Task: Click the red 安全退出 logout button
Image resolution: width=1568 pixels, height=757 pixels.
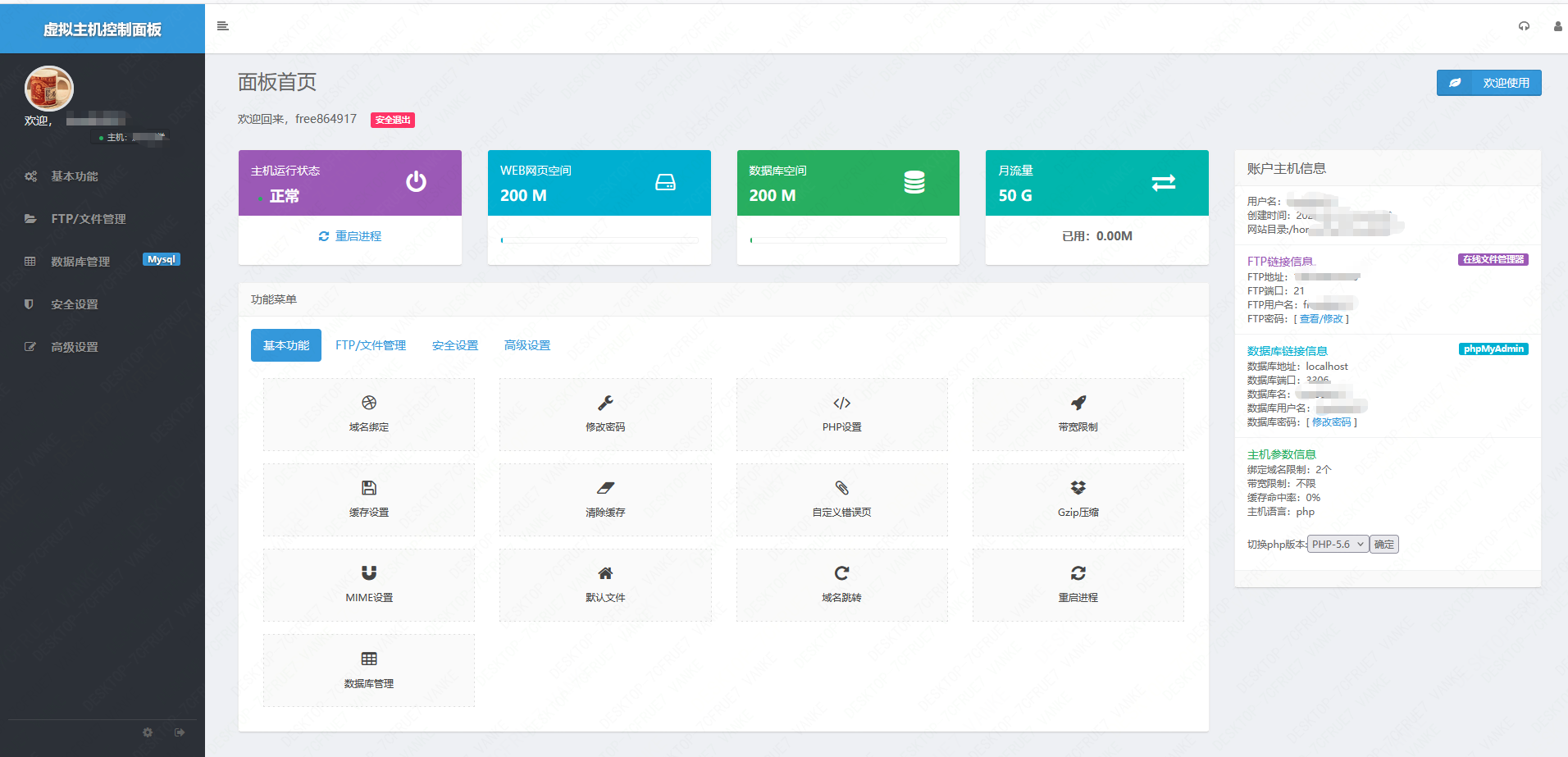Action: (393, 121)
